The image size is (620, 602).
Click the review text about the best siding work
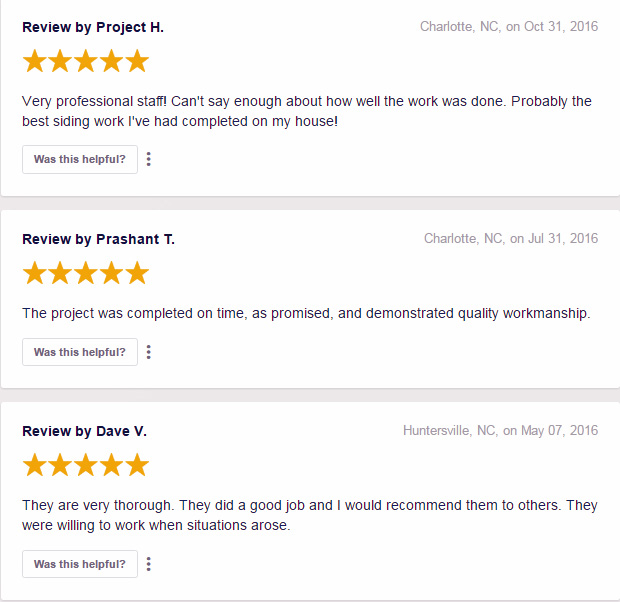coord(307,111)
